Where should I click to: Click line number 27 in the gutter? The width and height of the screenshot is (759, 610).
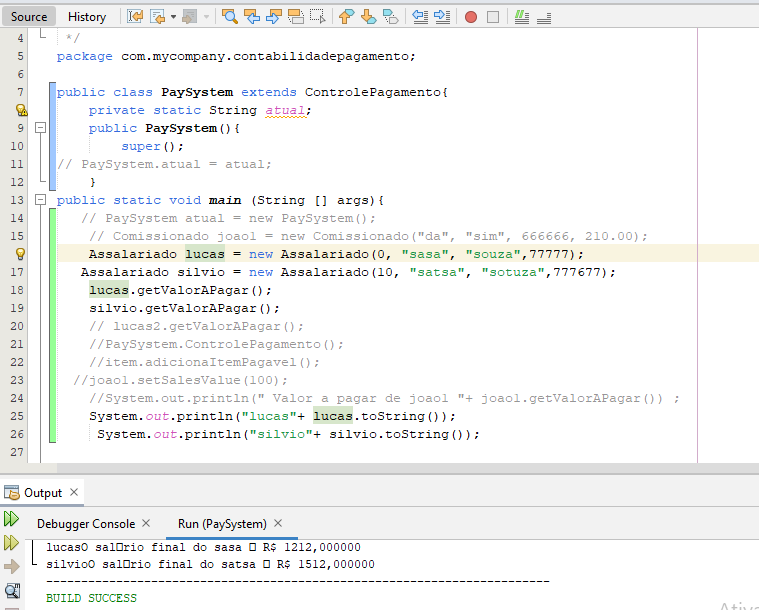(17, 452)
